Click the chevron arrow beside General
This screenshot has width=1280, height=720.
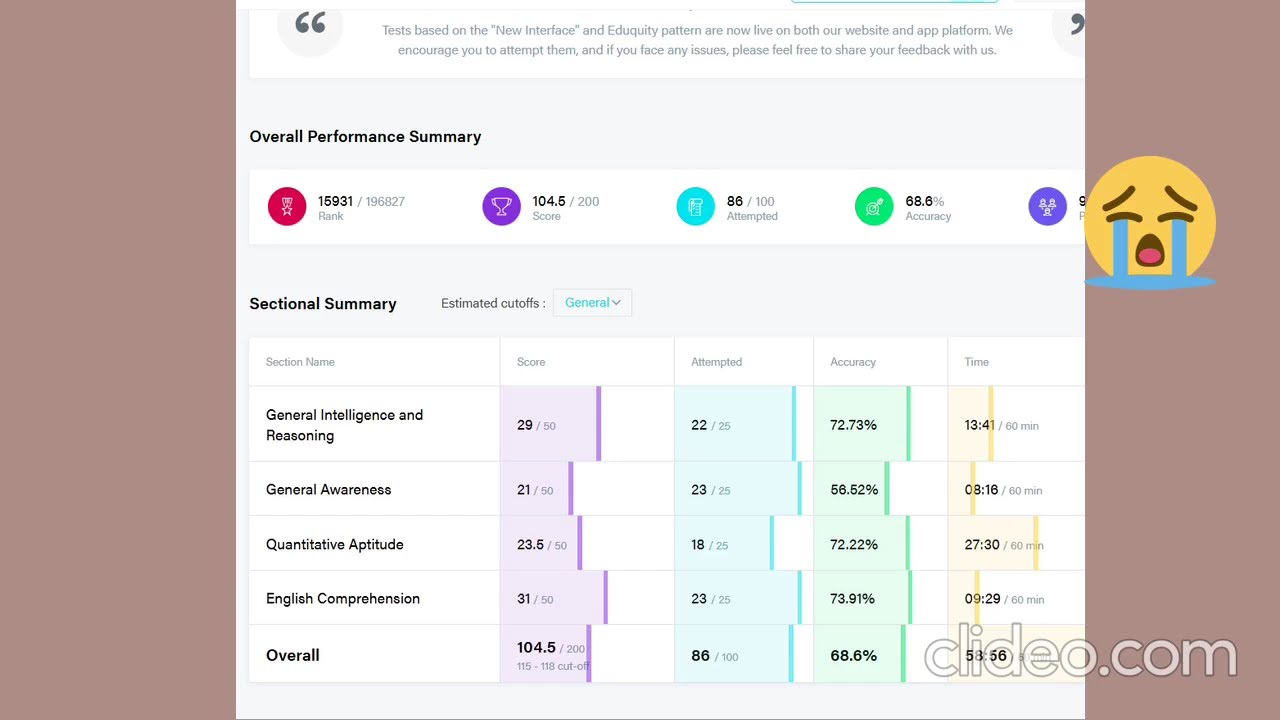point(616,303)
